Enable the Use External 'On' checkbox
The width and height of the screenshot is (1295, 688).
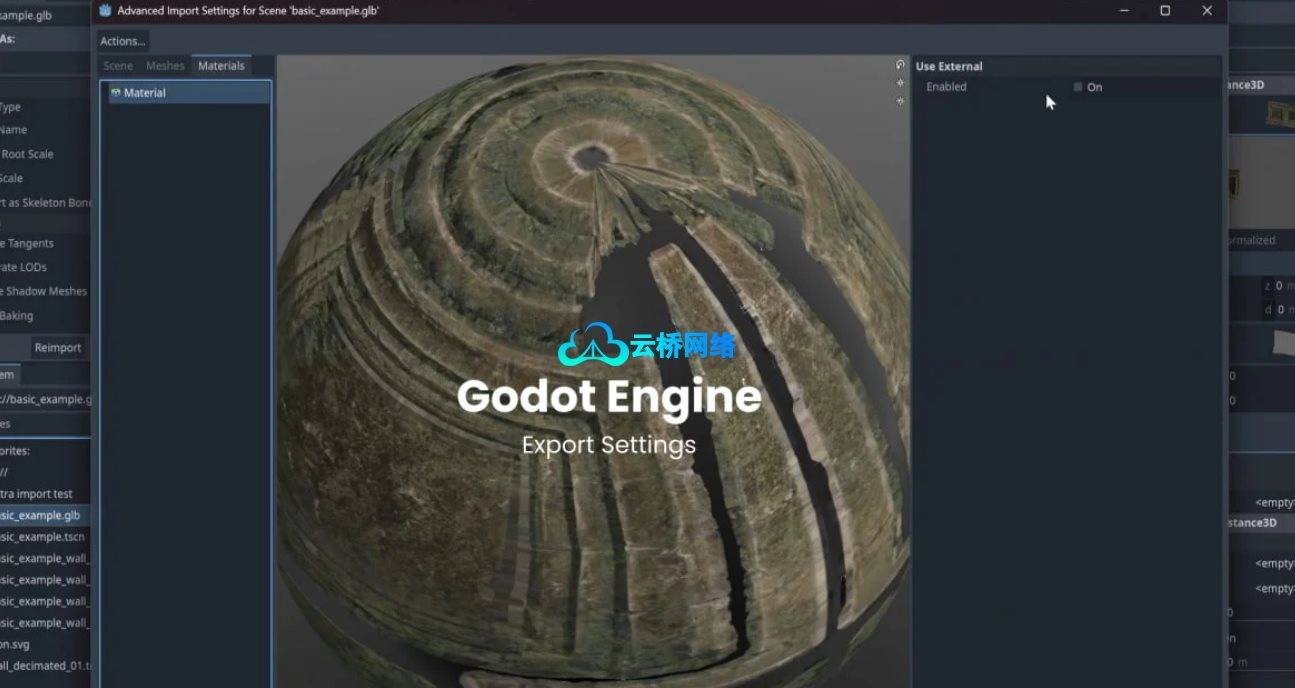(x=1078, y=87)
